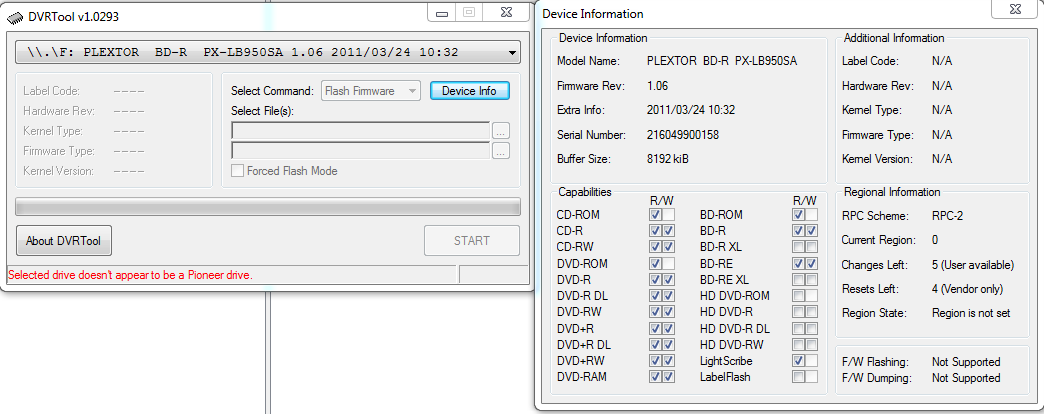The image size is (1044, 414).
Task: Toggle DVD+RW write checkbox
Action: tap(668, 361)
